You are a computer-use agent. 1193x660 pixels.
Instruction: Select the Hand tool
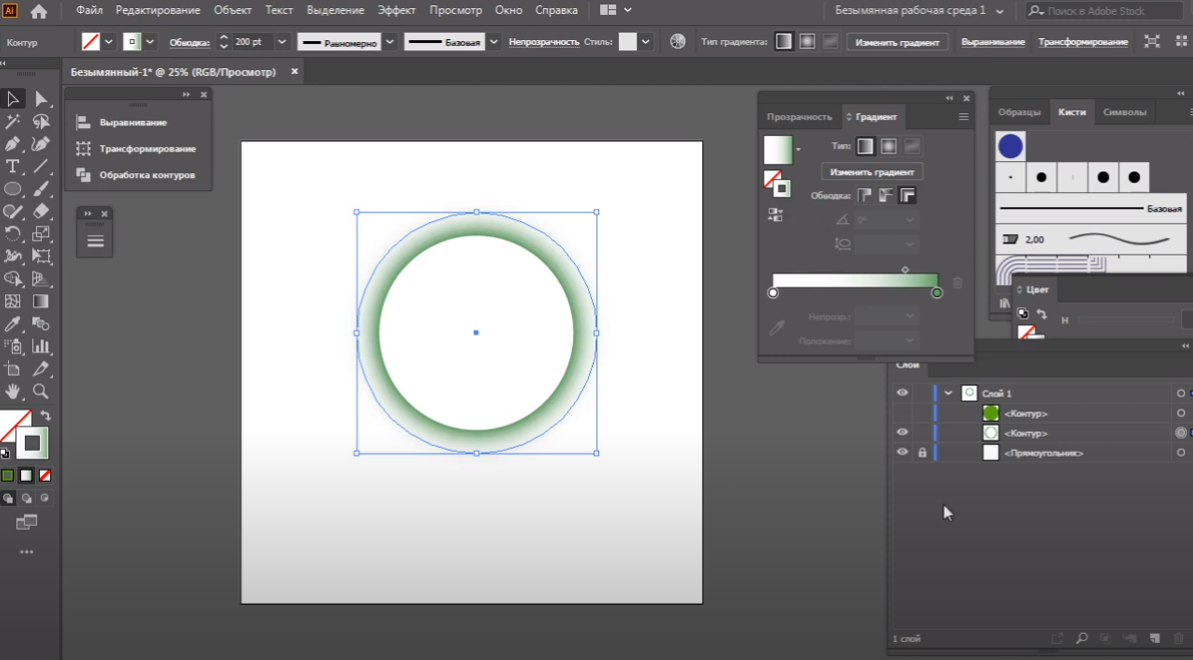click(x=13, y=392)
